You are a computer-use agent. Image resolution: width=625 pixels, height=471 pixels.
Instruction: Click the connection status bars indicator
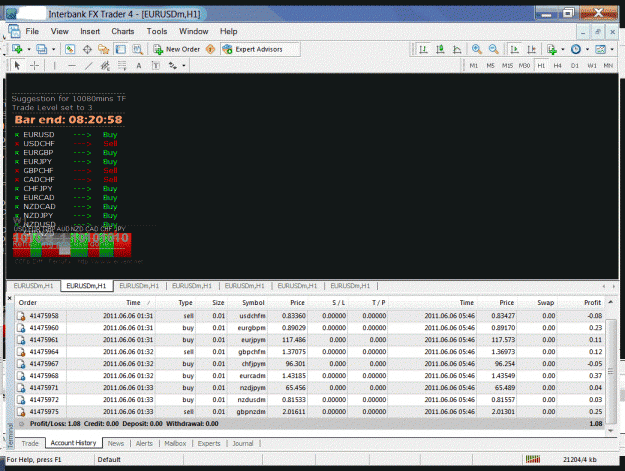(x=533, y=459)
